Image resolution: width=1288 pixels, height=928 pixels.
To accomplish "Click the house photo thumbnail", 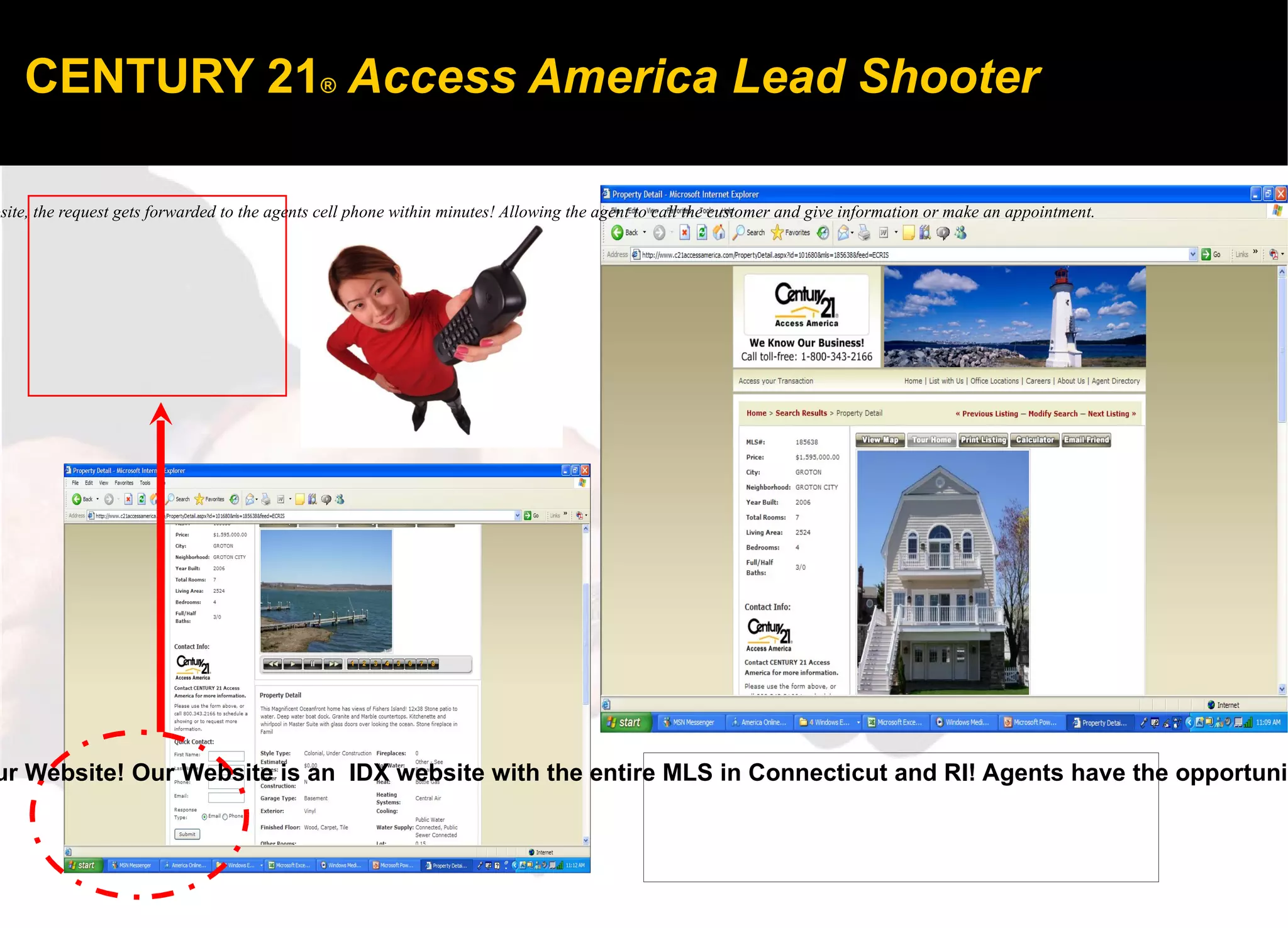I will click(x=943, y=572).
